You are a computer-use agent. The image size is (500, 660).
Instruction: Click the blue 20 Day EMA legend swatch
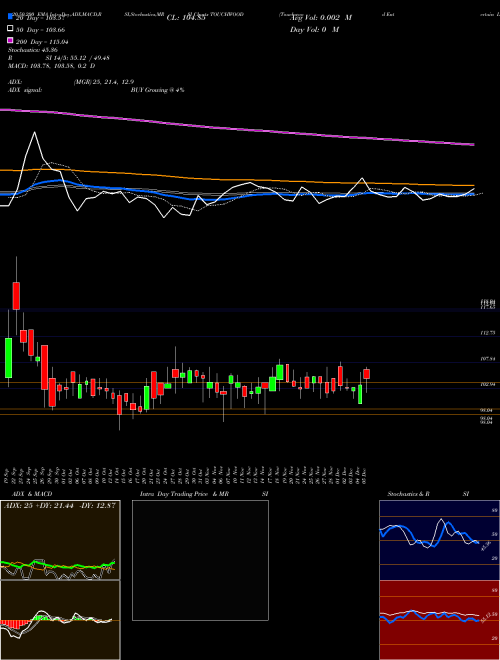tap(11, 17)
